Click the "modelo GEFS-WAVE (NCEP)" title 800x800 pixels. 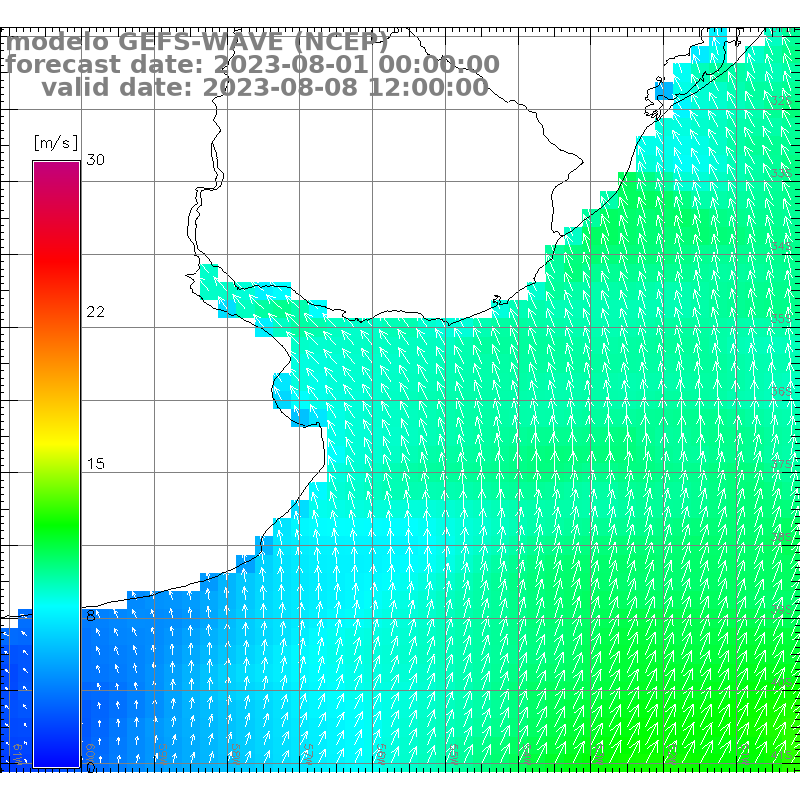pos(197,42)
